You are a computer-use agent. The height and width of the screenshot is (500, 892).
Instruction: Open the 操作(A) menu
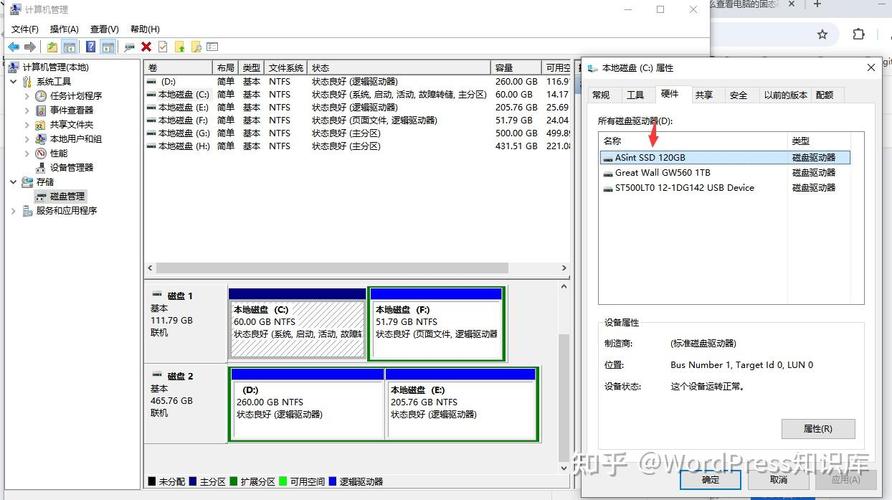(x=64, y=29)
